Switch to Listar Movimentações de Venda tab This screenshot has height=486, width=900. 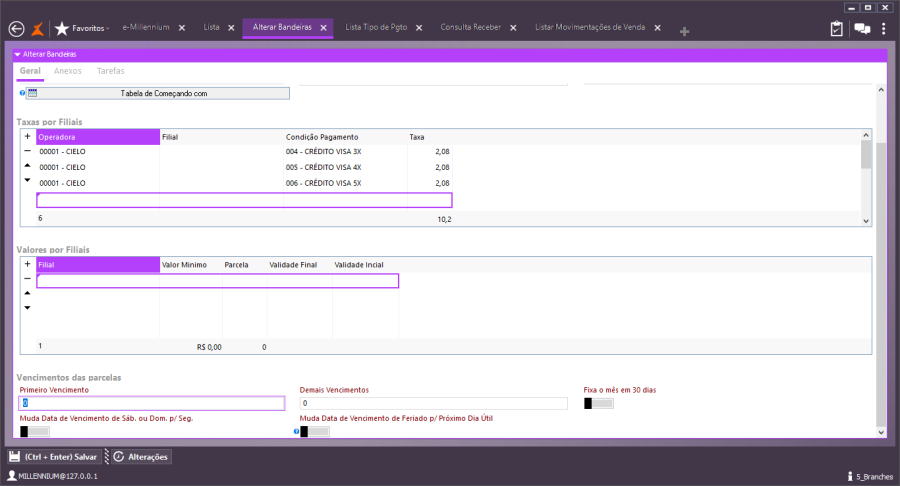590,27
